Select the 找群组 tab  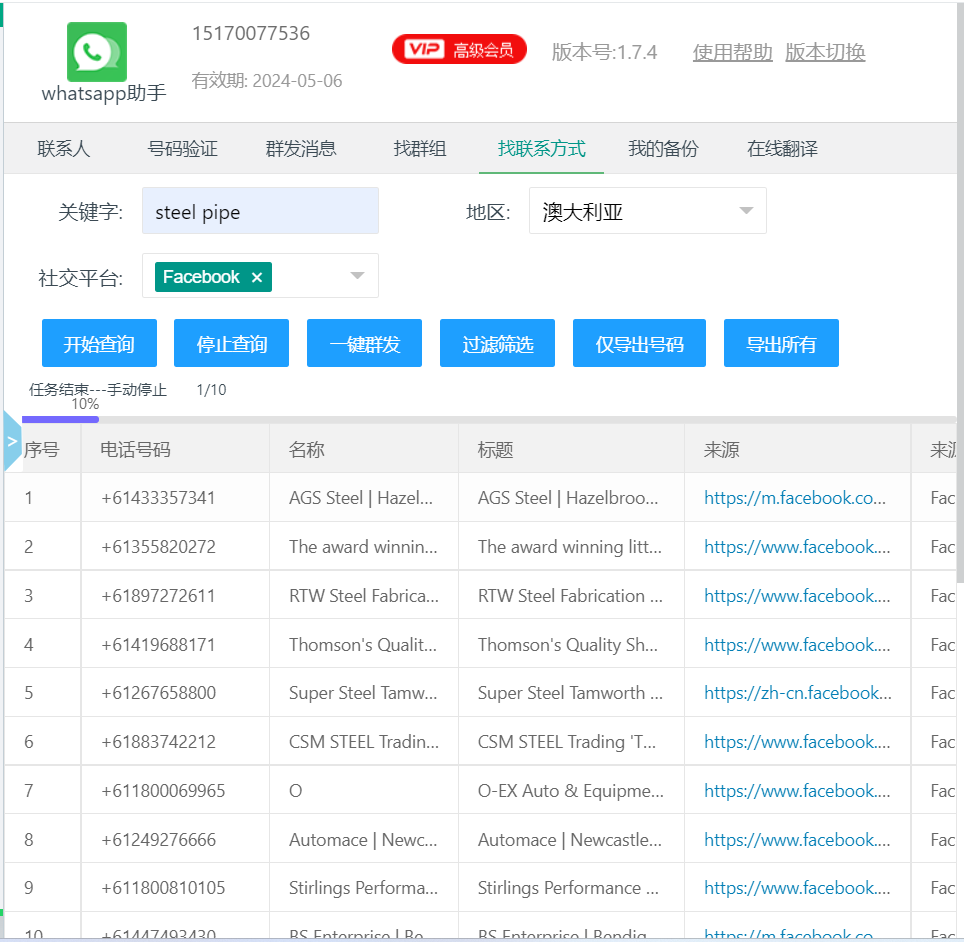pyautogui.click(x=420, y=149)
